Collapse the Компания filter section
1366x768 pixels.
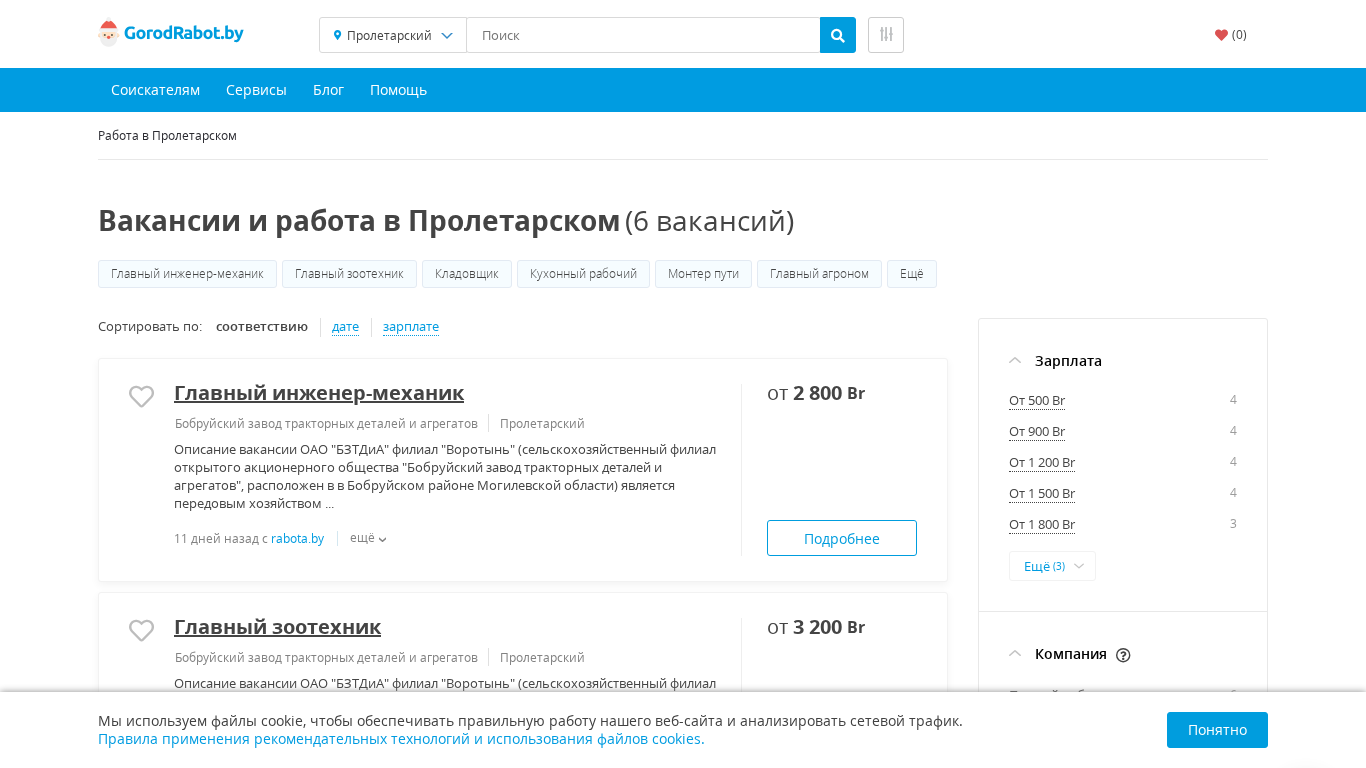coord(1015,654)
